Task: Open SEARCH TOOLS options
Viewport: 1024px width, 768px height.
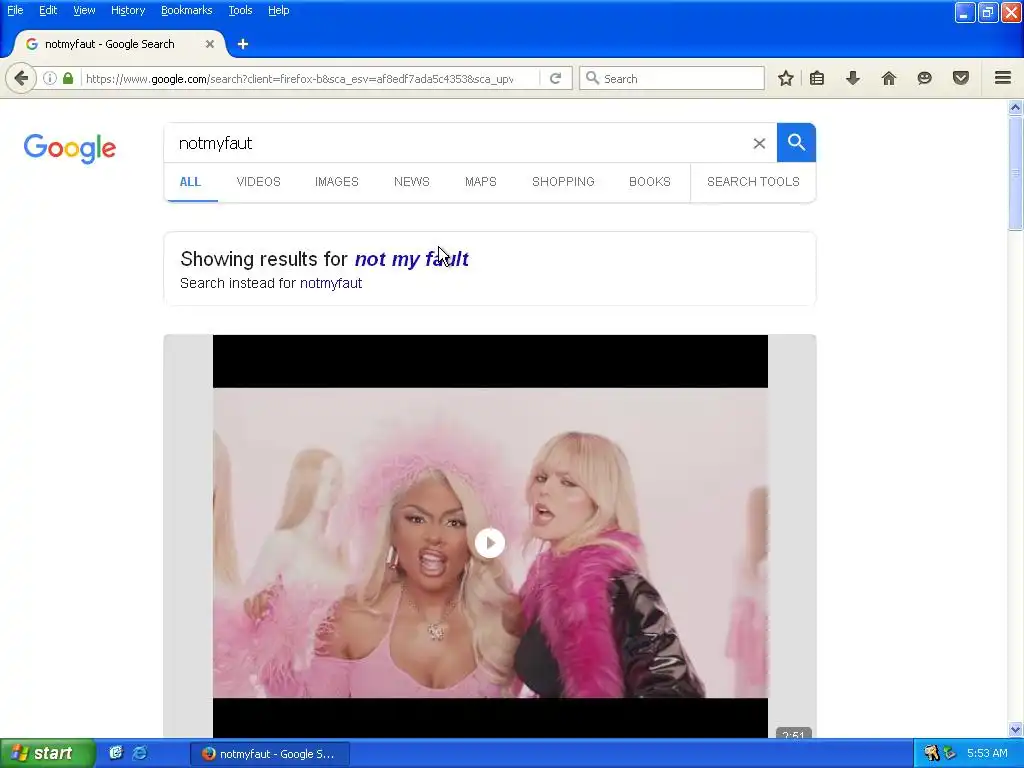Action: pos(753,182)
